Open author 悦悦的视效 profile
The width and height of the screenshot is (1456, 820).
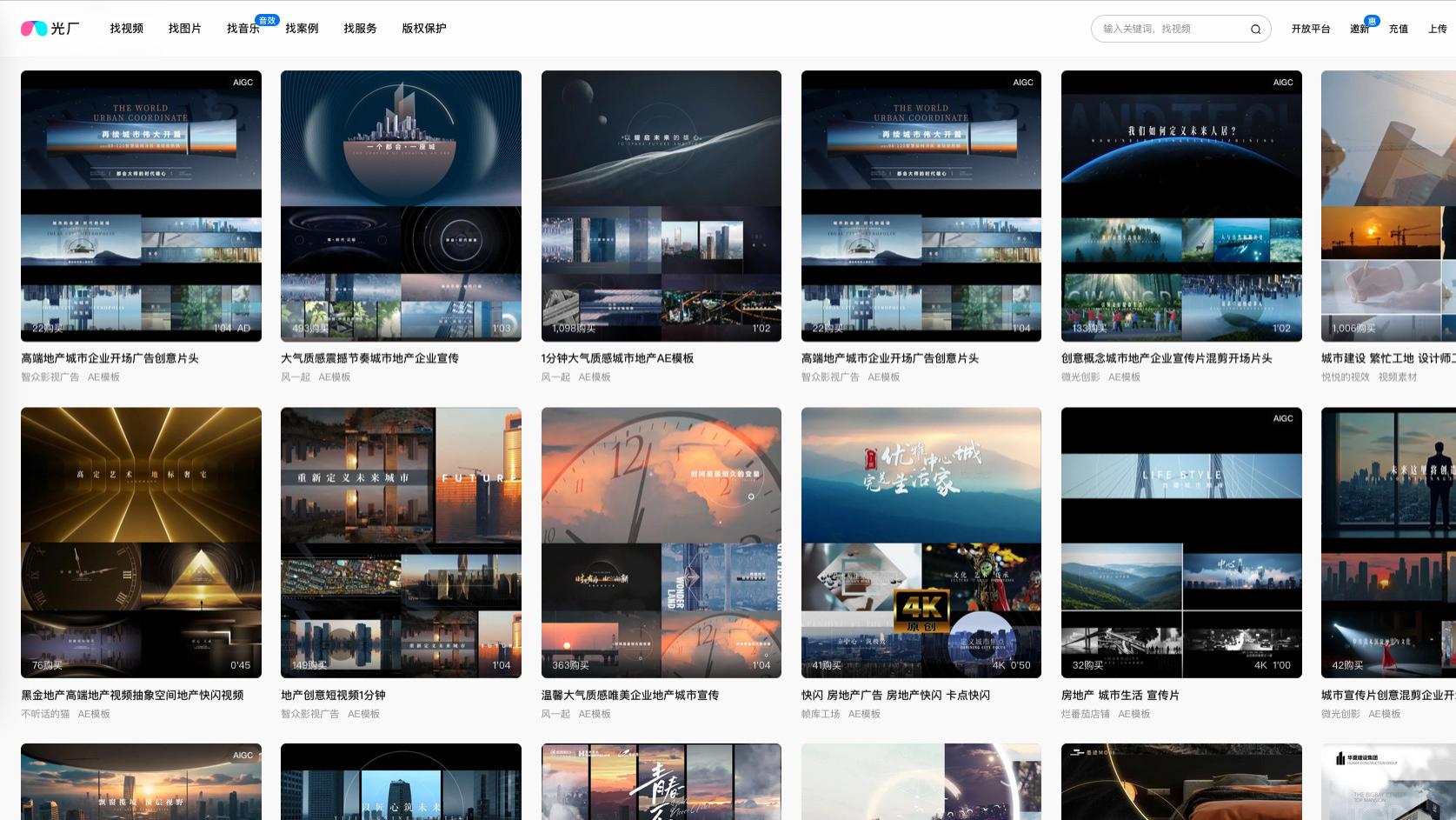point(1346,377)
